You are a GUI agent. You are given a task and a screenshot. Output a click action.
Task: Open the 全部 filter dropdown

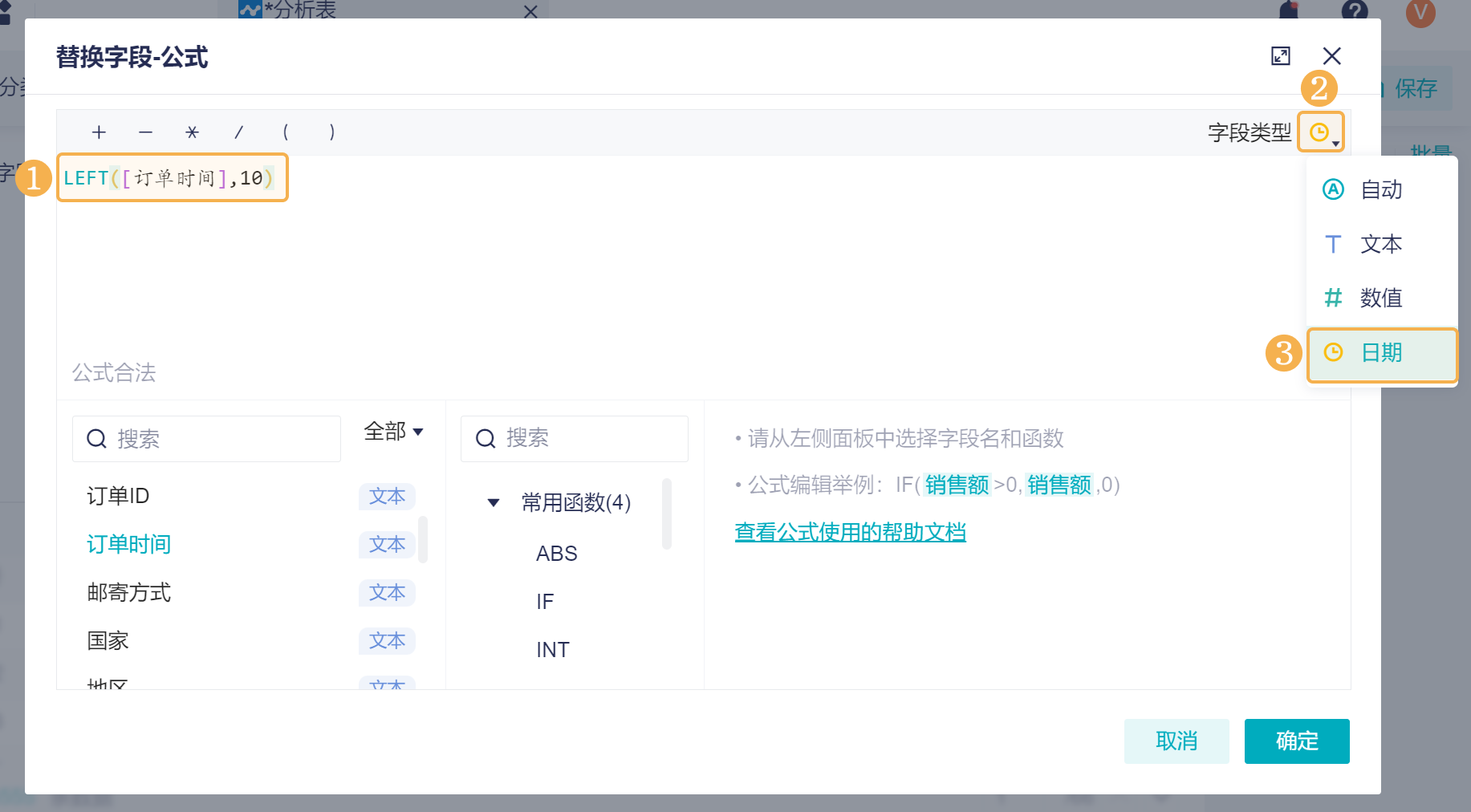393,432
